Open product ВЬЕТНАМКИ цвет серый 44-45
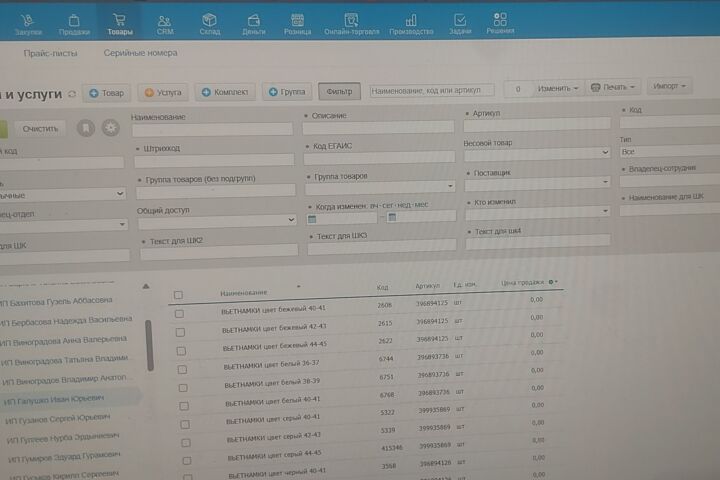The height and width of the screenshot is (480, 720). pyautogui.click(x=275, y=456)
